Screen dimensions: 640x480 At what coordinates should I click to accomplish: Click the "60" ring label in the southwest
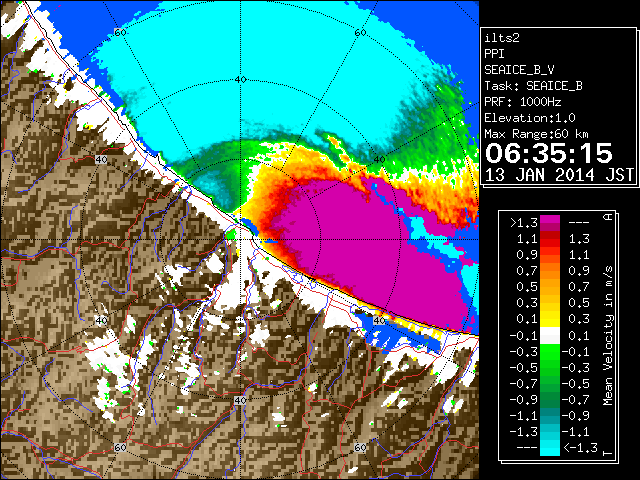click(x=120, y=447)
